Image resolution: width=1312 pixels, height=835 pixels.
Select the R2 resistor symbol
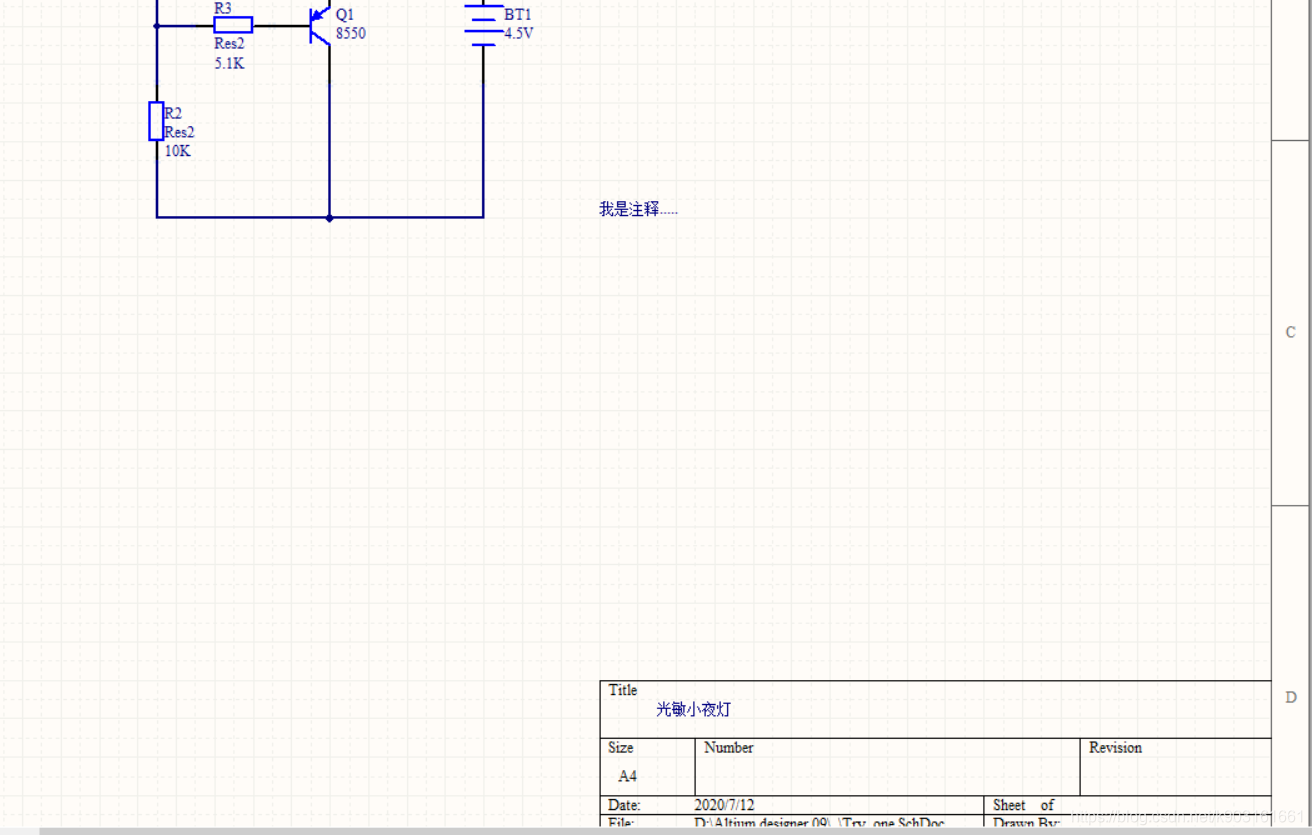coord(156,121)
